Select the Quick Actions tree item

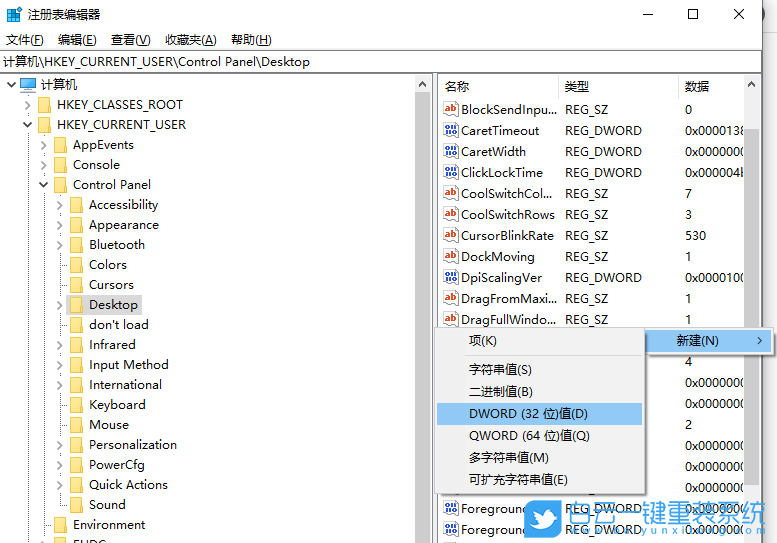(128, 485)
